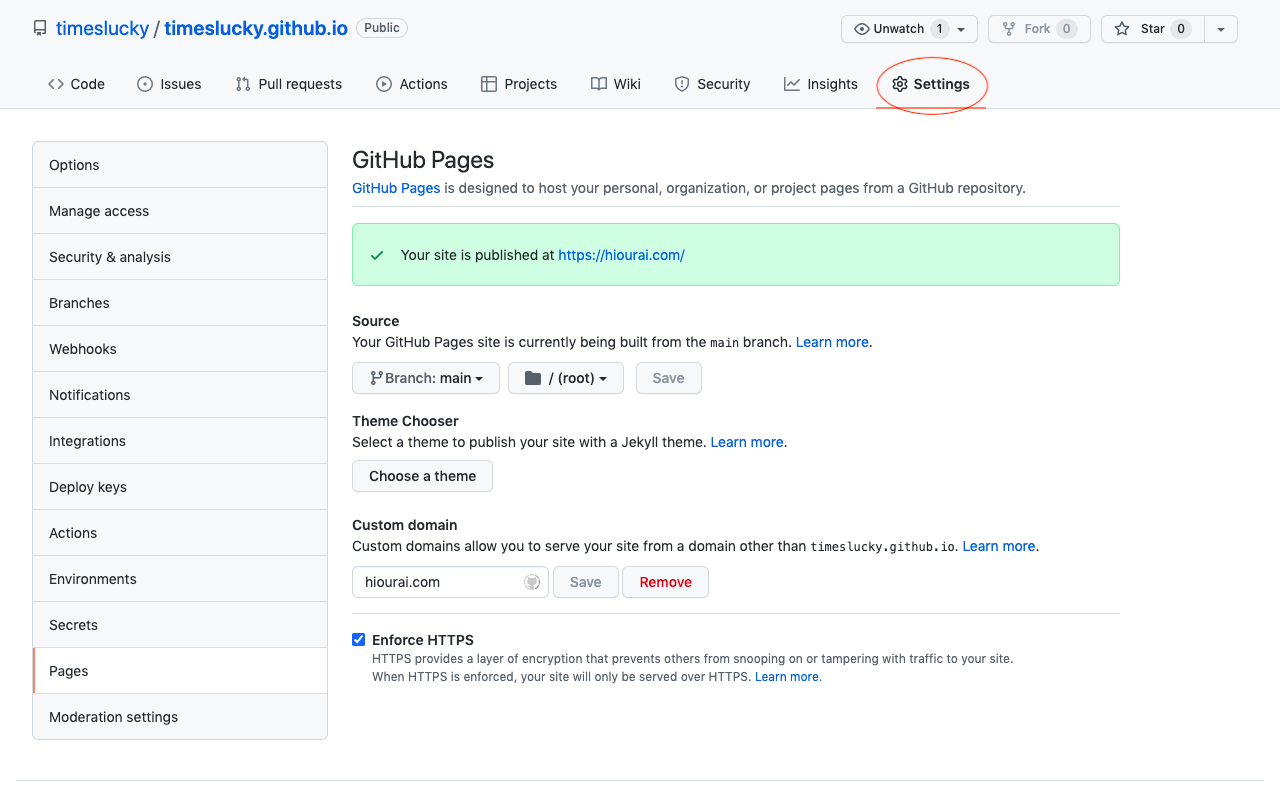This screenshot has width=1280, height=800.
Task: Click the Fork button
Action: coord(1038,29)
